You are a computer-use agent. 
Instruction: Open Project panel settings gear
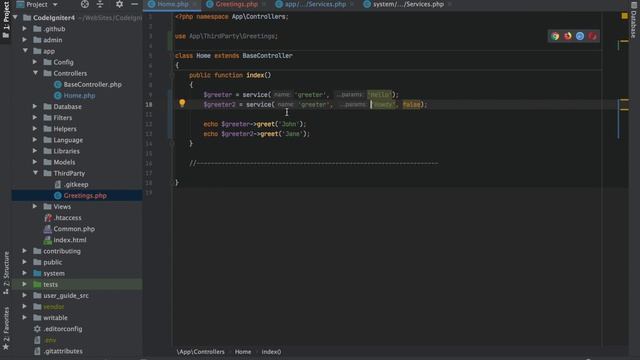pyautogui.click(x=119, y=4)
